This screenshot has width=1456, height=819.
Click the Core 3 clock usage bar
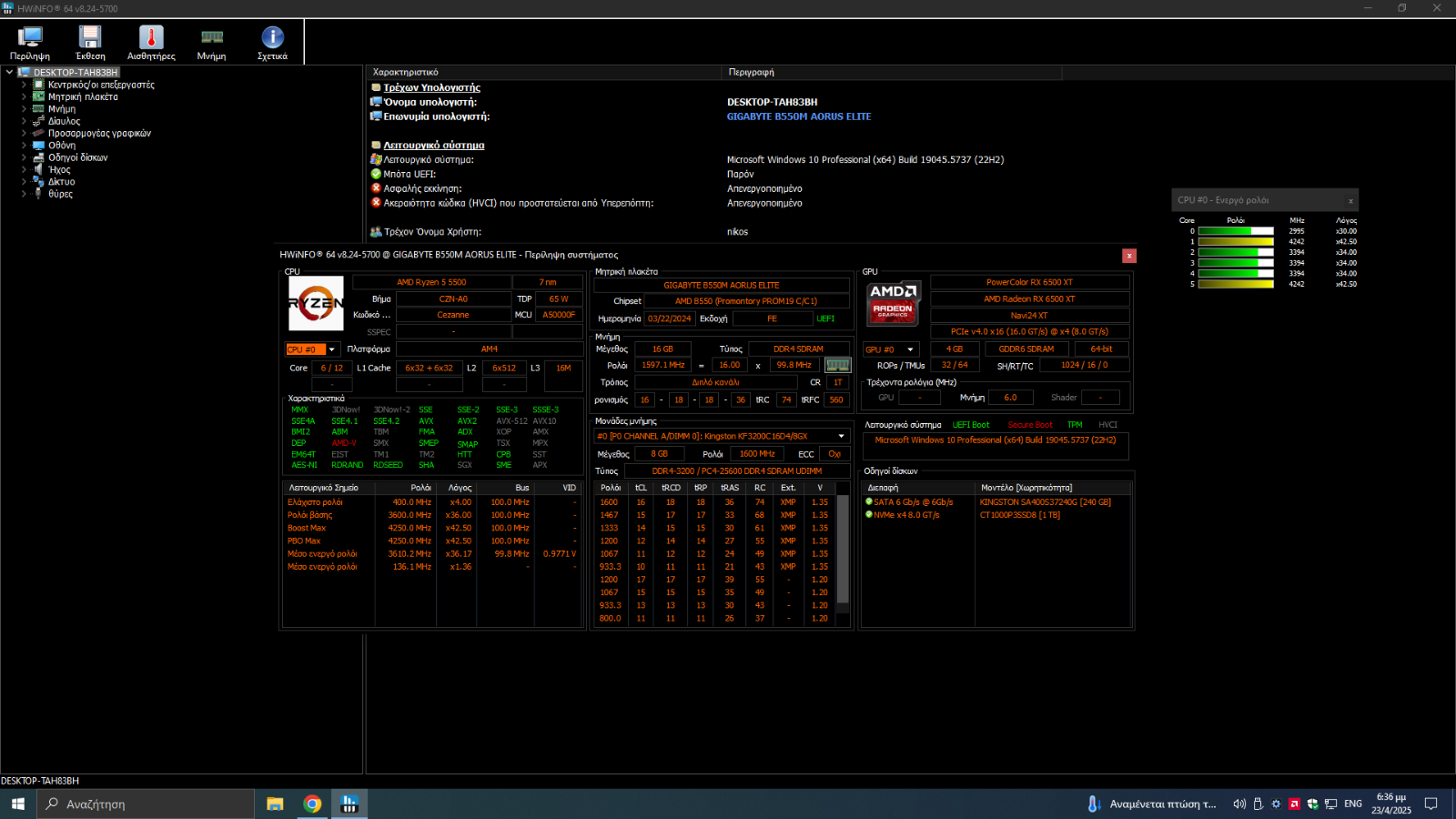tap(1236, 263)
